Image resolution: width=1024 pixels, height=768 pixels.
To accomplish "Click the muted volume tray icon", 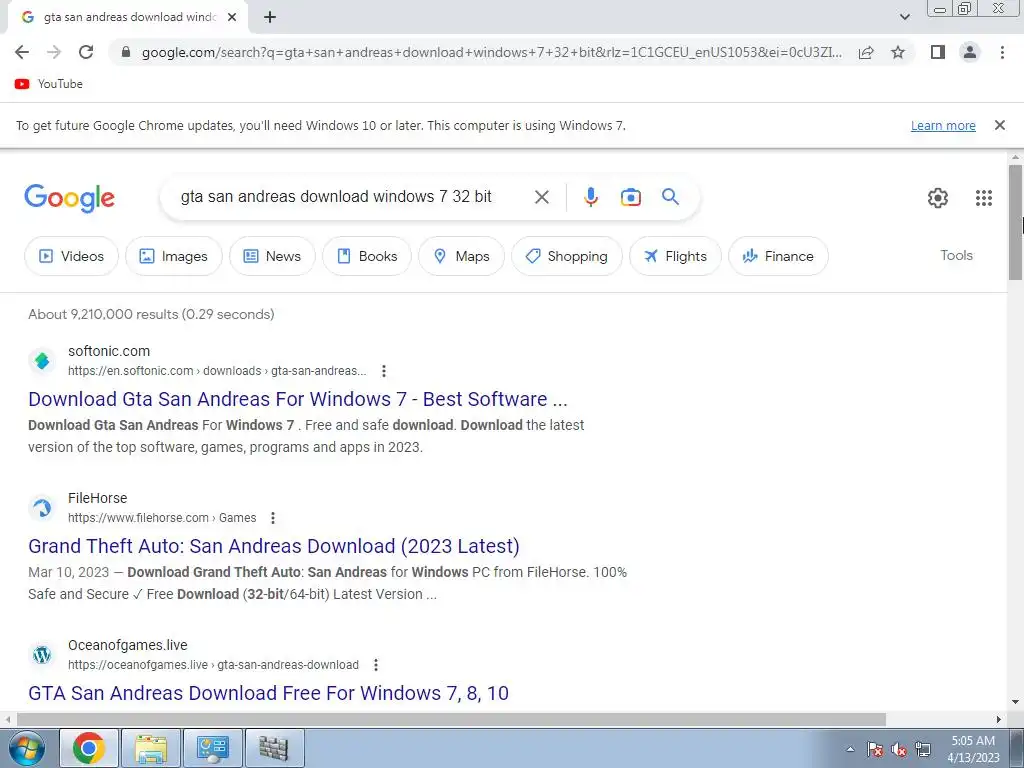I will (x=899, y=750).
